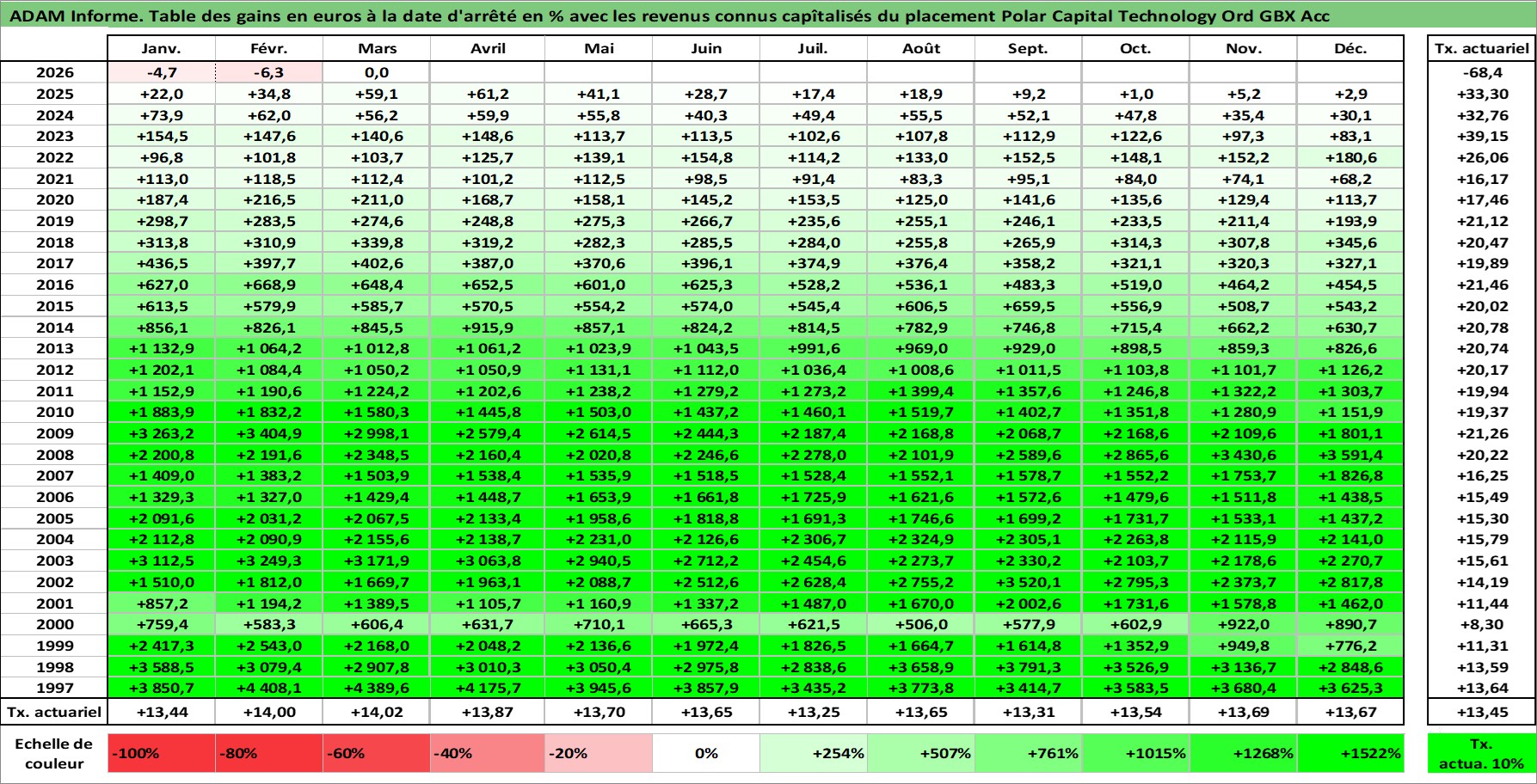Screen dimensions: 1537x784
Task: Click the -60% color scale swatch
Action: [376, 753]
